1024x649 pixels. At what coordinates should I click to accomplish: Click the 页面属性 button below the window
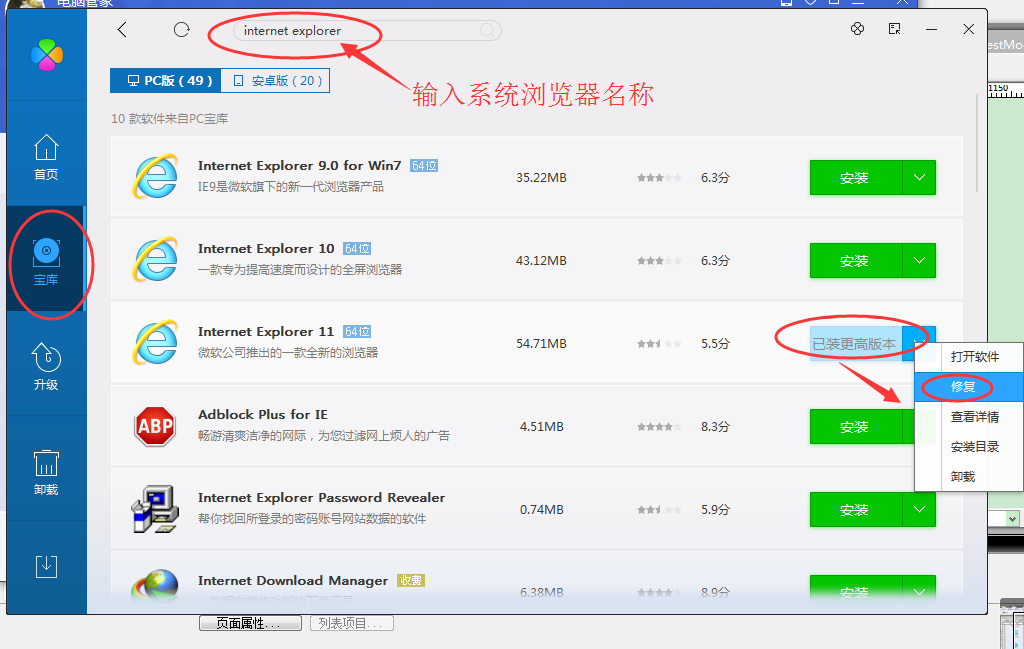250,623
